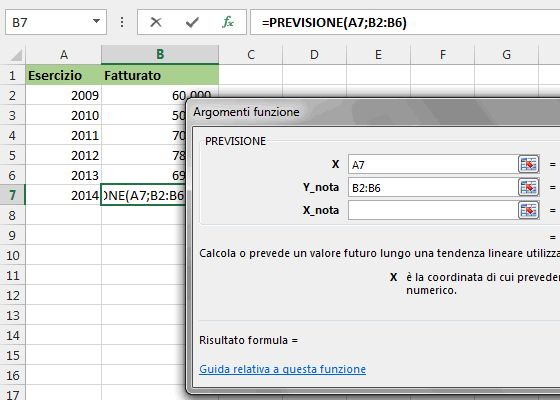Image resolution: width=560 pixels, height=400 pixels.
Task: Select cell containing year 2012
Action: tap(63, 155)
